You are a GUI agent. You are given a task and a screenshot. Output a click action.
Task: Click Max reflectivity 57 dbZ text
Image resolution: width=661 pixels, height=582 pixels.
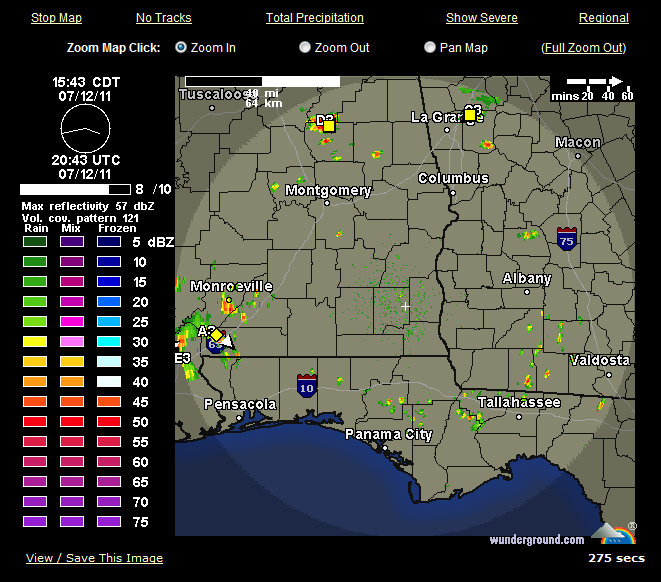pos(88,206)
